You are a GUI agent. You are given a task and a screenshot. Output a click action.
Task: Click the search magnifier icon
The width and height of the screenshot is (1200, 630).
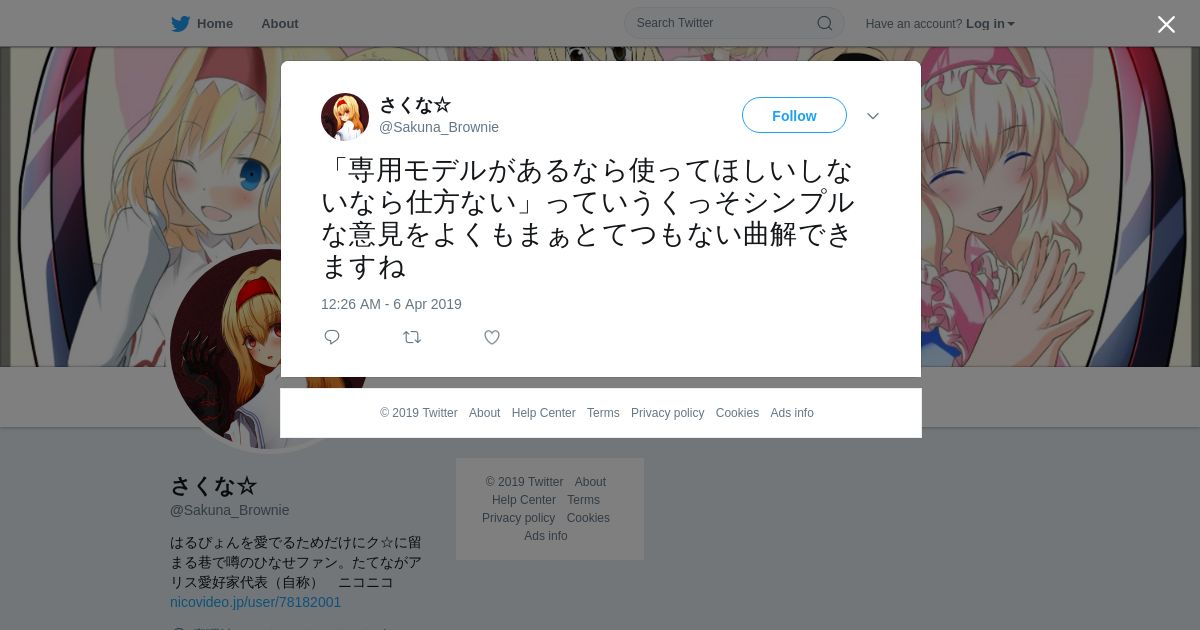[x=825, y=23]
